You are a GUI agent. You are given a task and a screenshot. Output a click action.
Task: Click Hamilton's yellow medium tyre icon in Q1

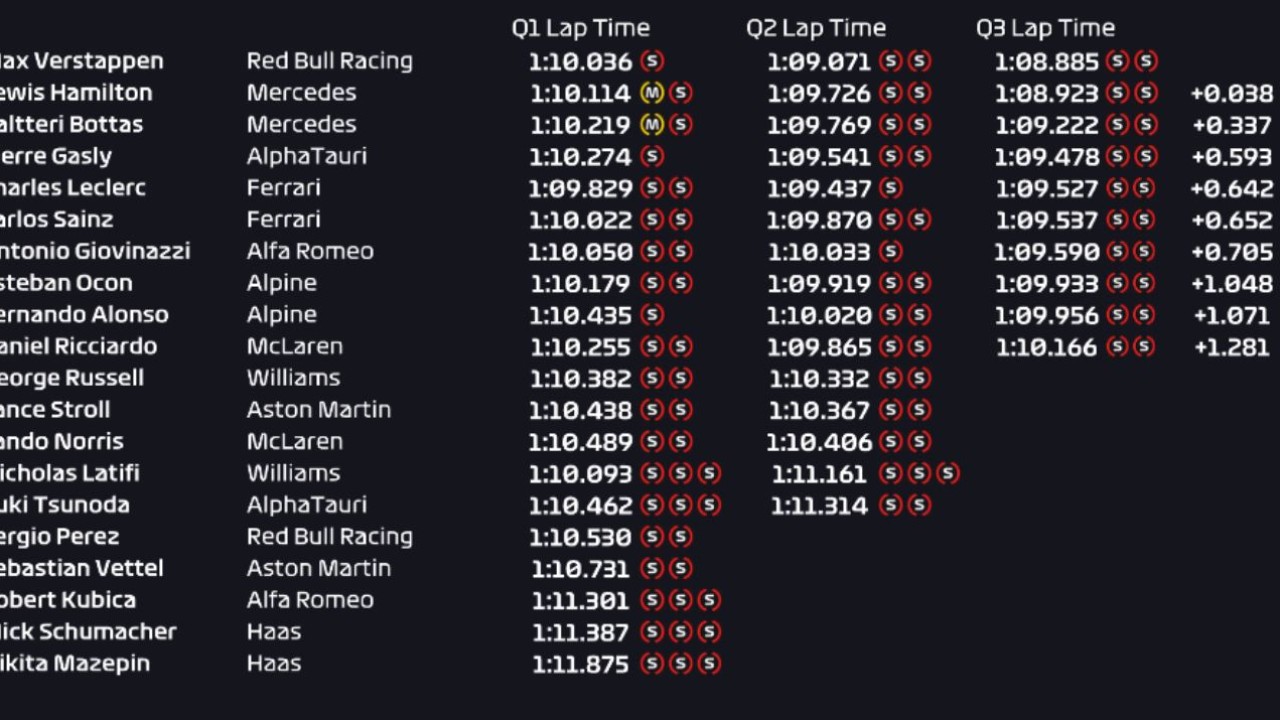pos(652,93)
